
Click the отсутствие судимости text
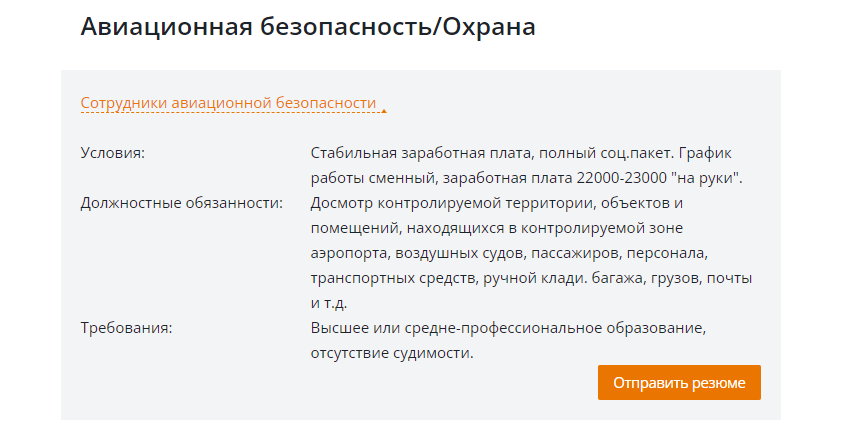click(x=392, y=353)
